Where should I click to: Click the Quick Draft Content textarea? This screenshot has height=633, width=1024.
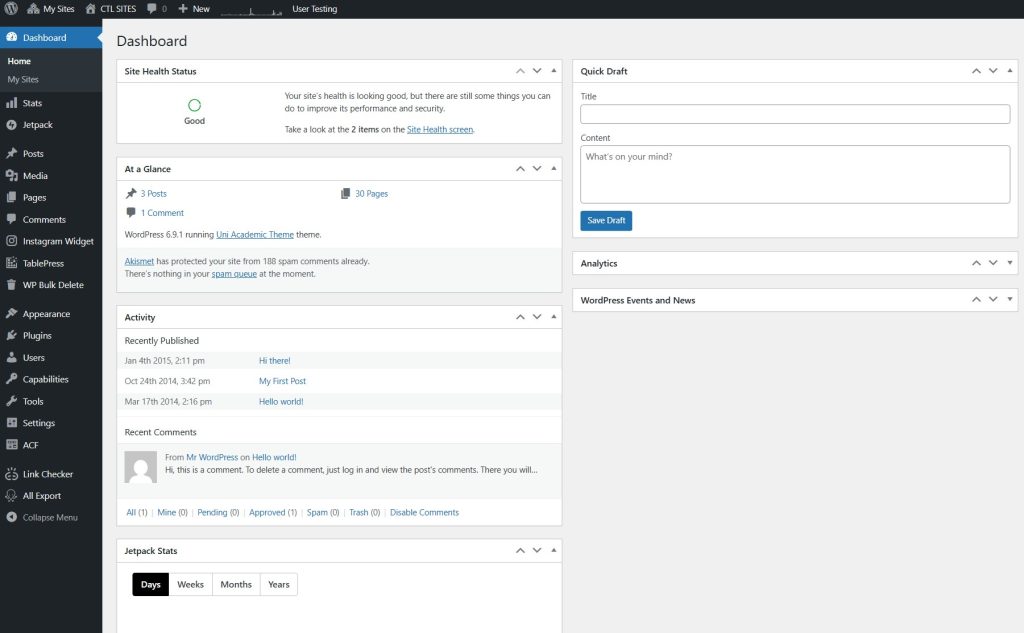click(795, 174)
